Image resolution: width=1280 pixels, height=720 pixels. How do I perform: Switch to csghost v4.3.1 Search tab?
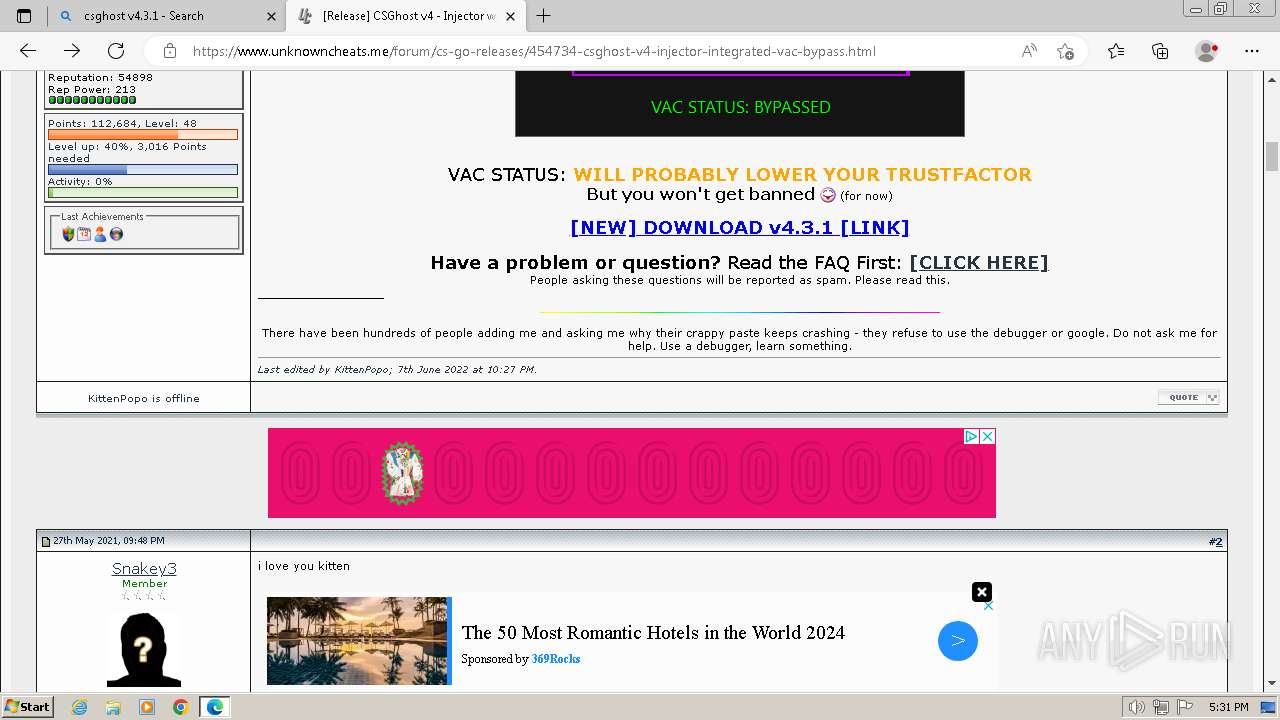point(166,16)
